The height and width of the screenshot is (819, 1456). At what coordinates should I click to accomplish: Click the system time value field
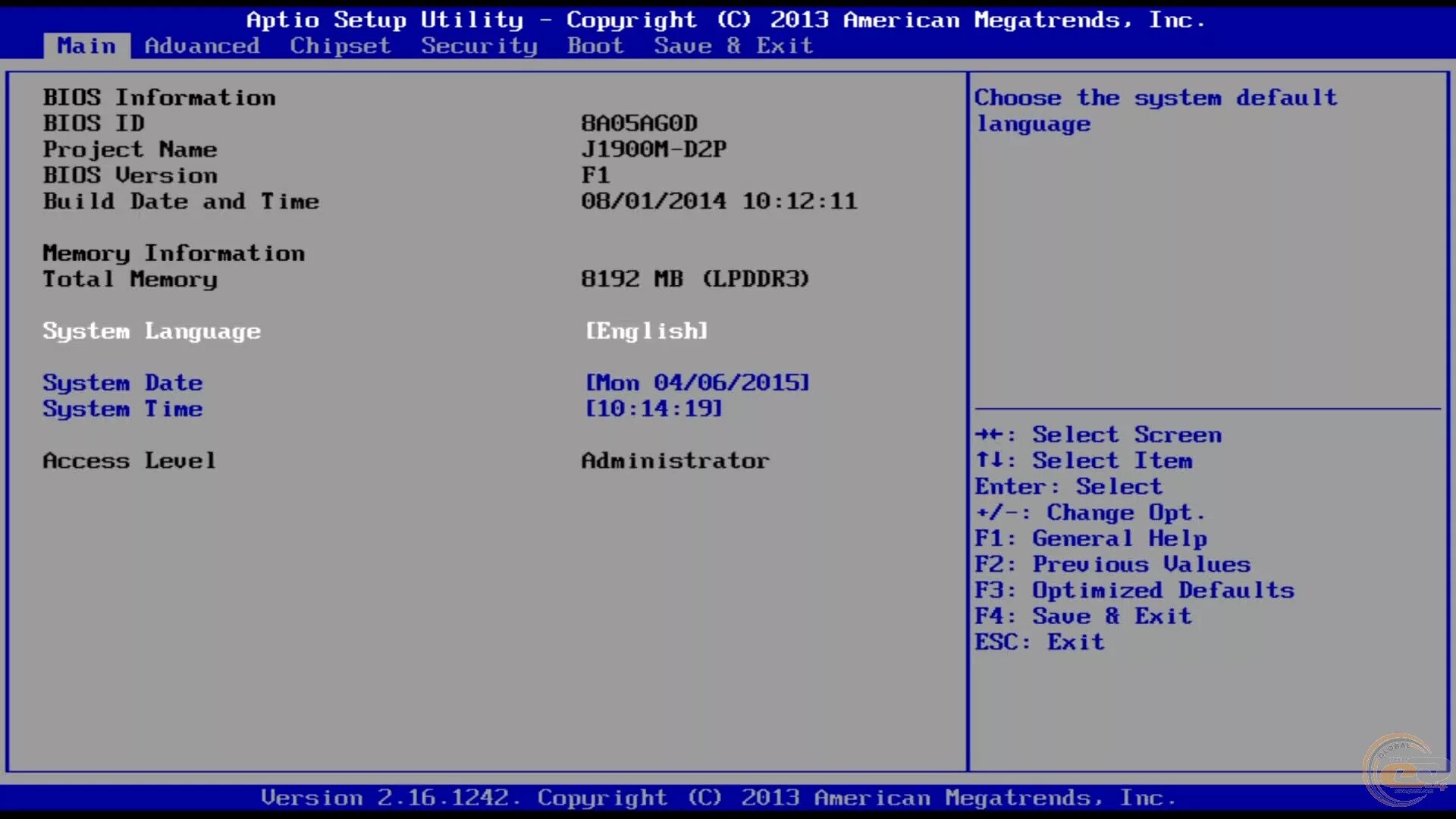tap(653, 409)
